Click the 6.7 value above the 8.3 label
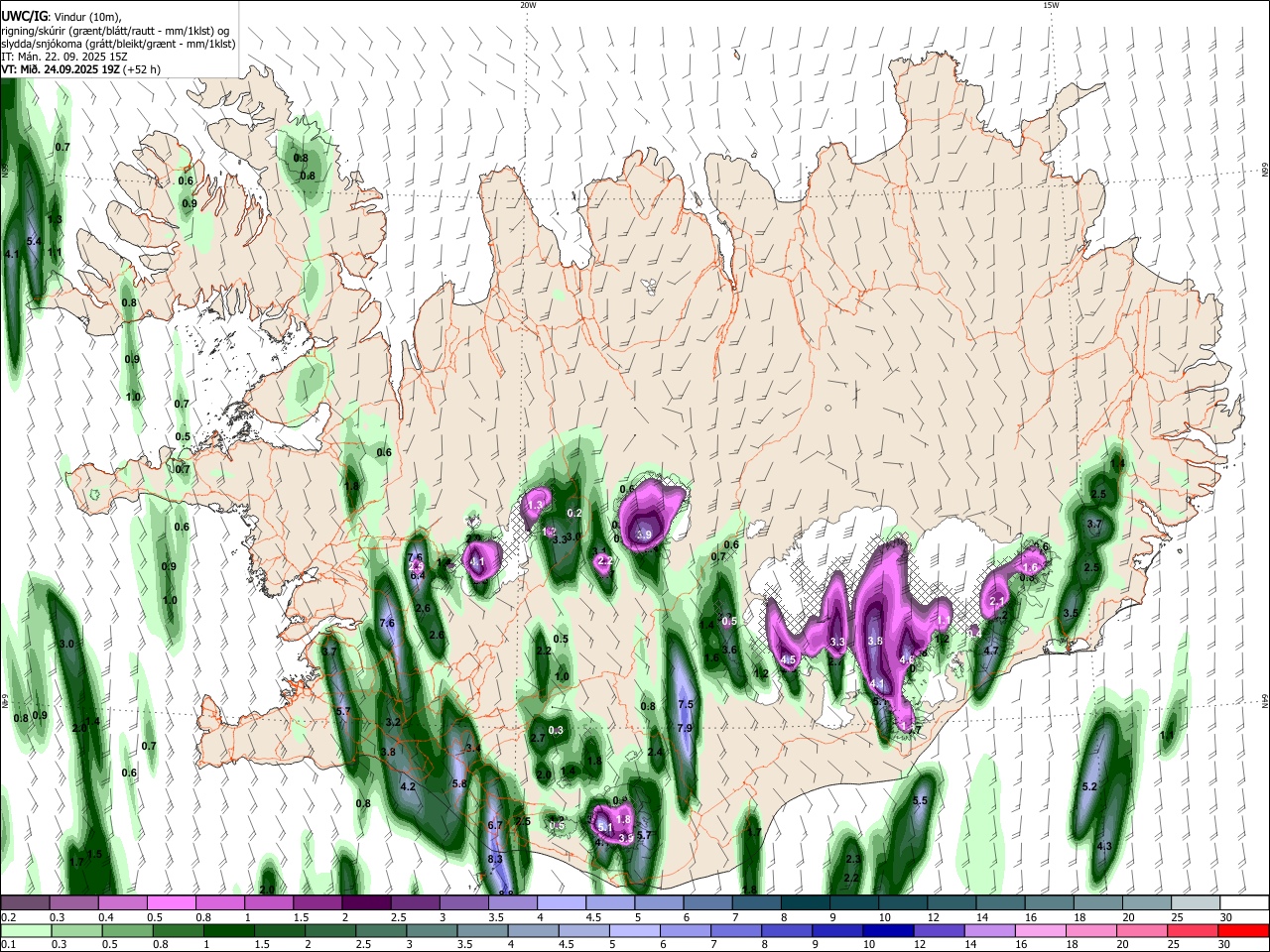Image resolution: width=1270 pixels, height=952 pixels. tap(496, 825)
